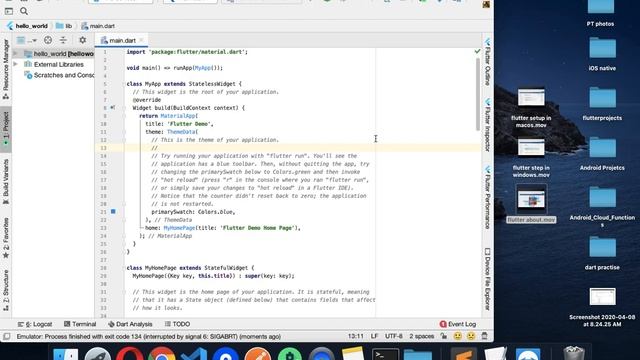The height and width of the screenshot is (360, 640).
Task: Click the blue color swatch on line 21
Action: [113, 211]
